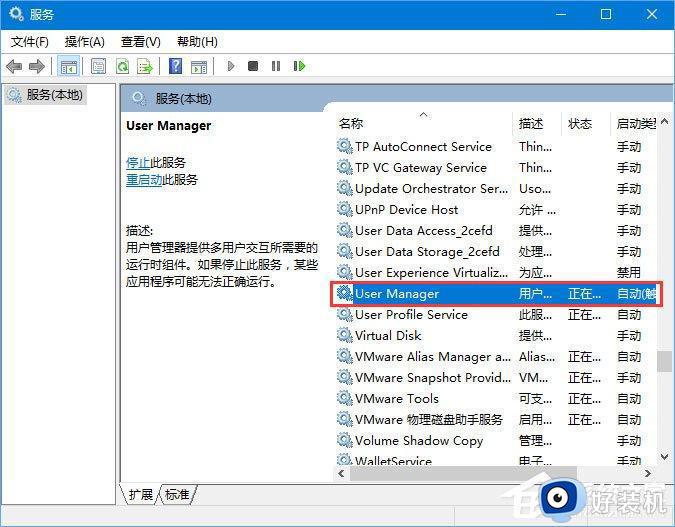The image size is (675, 527).
Task: Select the User Profile Service name
Action: (412, 314)
